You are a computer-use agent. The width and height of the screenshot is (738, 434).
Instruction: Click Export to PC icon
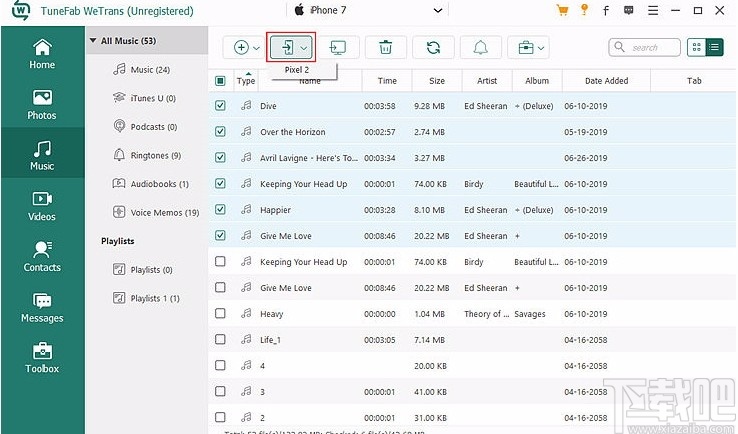click(338, 48)
